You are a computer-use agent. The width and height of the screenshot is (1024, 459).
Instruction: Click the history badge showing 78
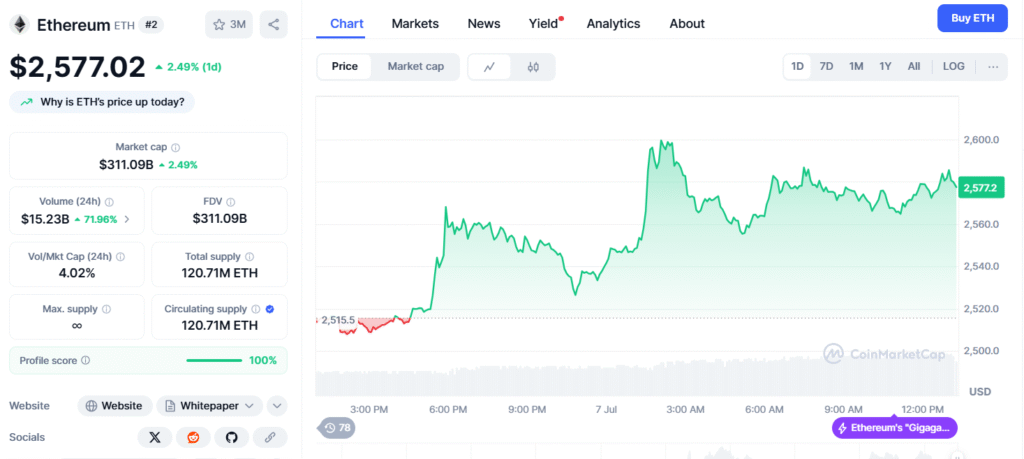338,428
